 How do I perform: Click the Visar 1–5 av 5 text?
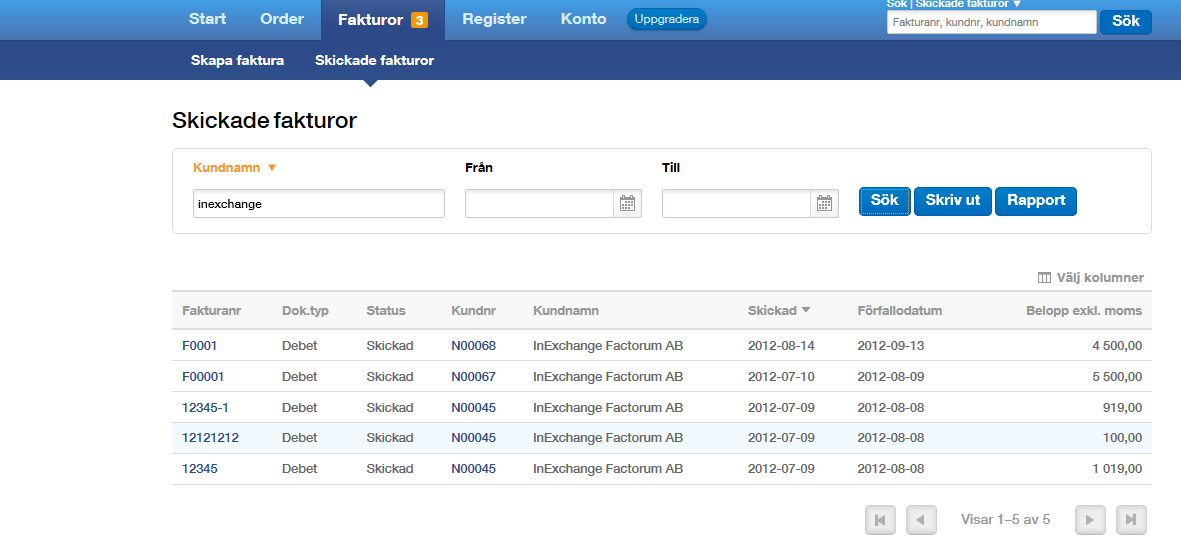point(1006,519)
